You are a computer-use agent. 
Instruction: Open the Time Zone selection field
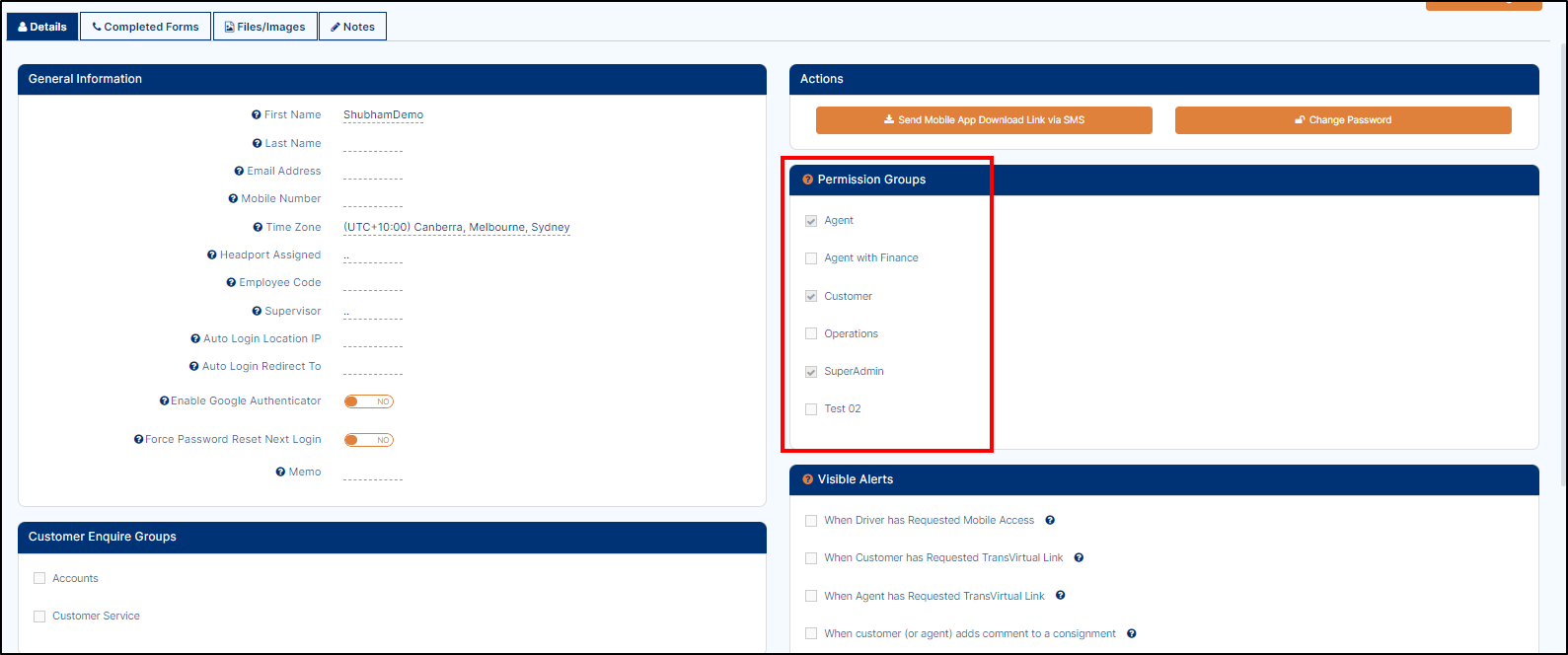click(456, 228)
